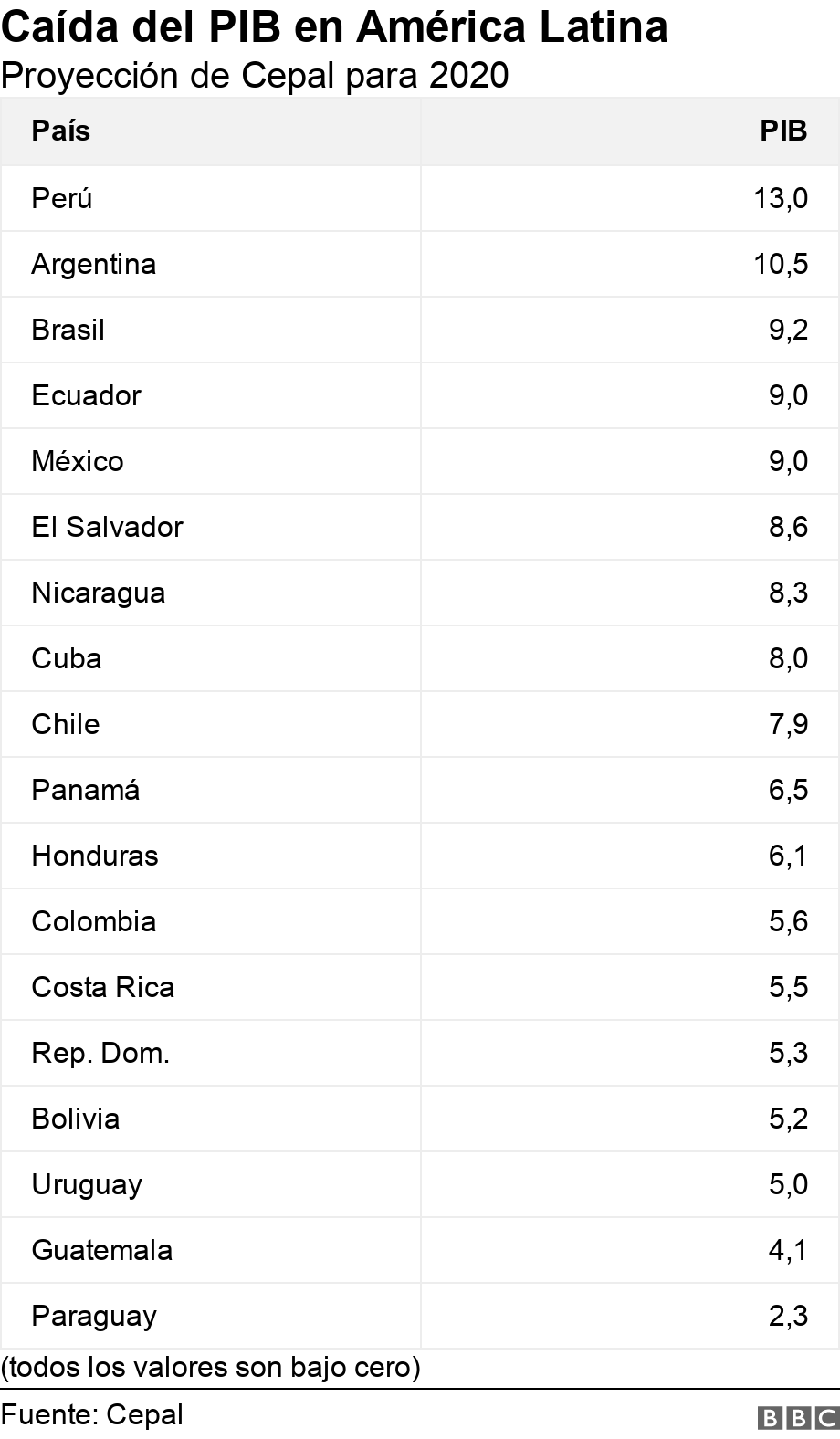Click the País column header

coord(61,131)
